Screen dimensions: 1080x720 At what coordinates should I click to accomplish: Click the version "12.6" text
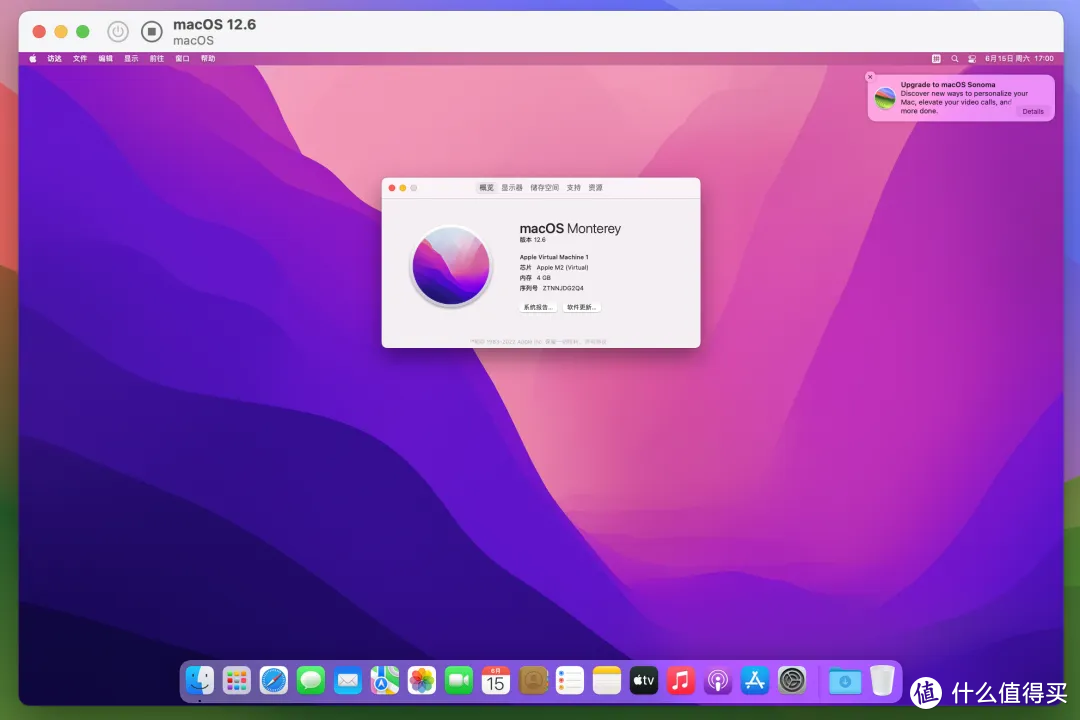click(x=539, y=240)
